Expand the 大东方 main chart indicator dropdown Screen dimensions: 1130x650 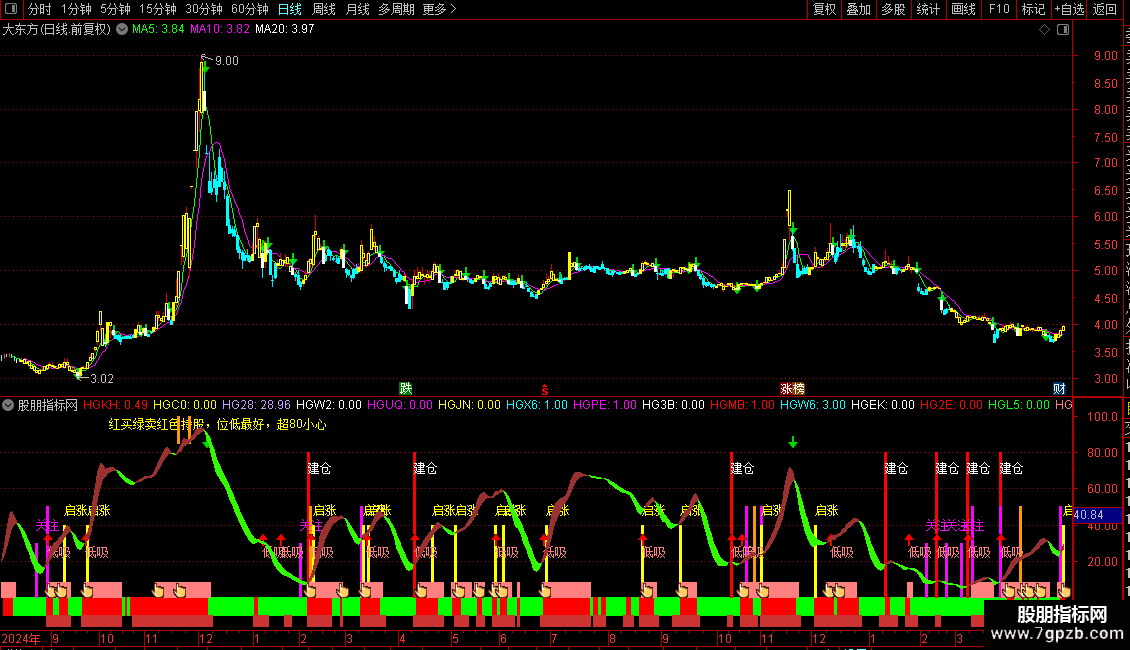coord(123,30)
